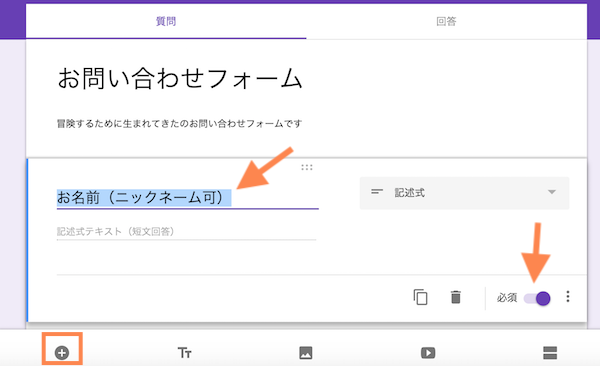Insert a video into the form

(428, 353)
